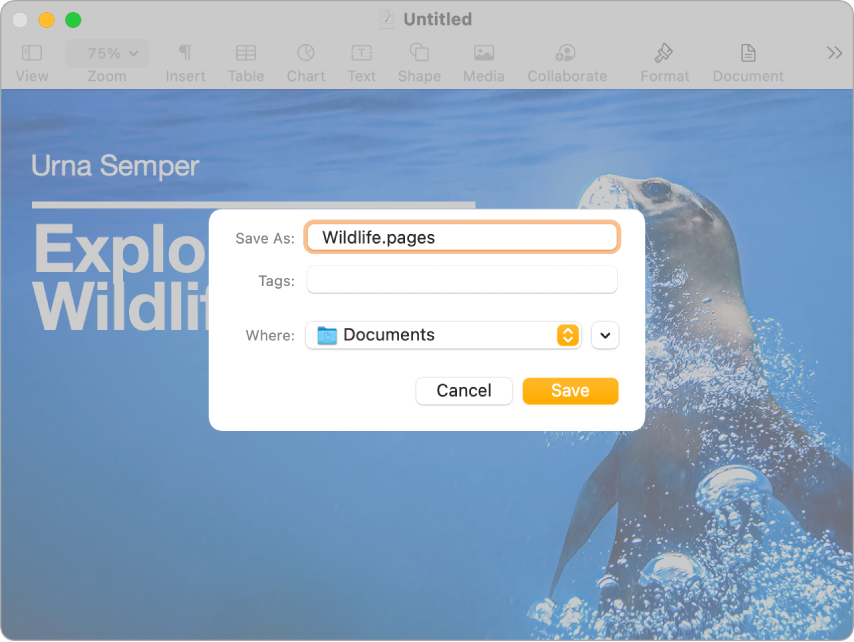Open the Media insert icon

tap(483, 53)
